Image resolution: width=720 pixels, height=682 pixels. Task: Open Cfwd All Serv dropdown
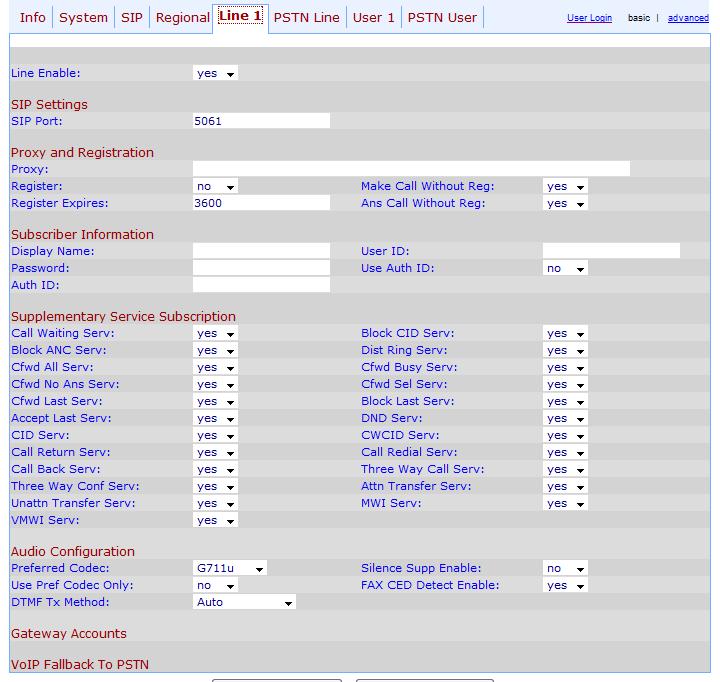[x=215, y=367]
